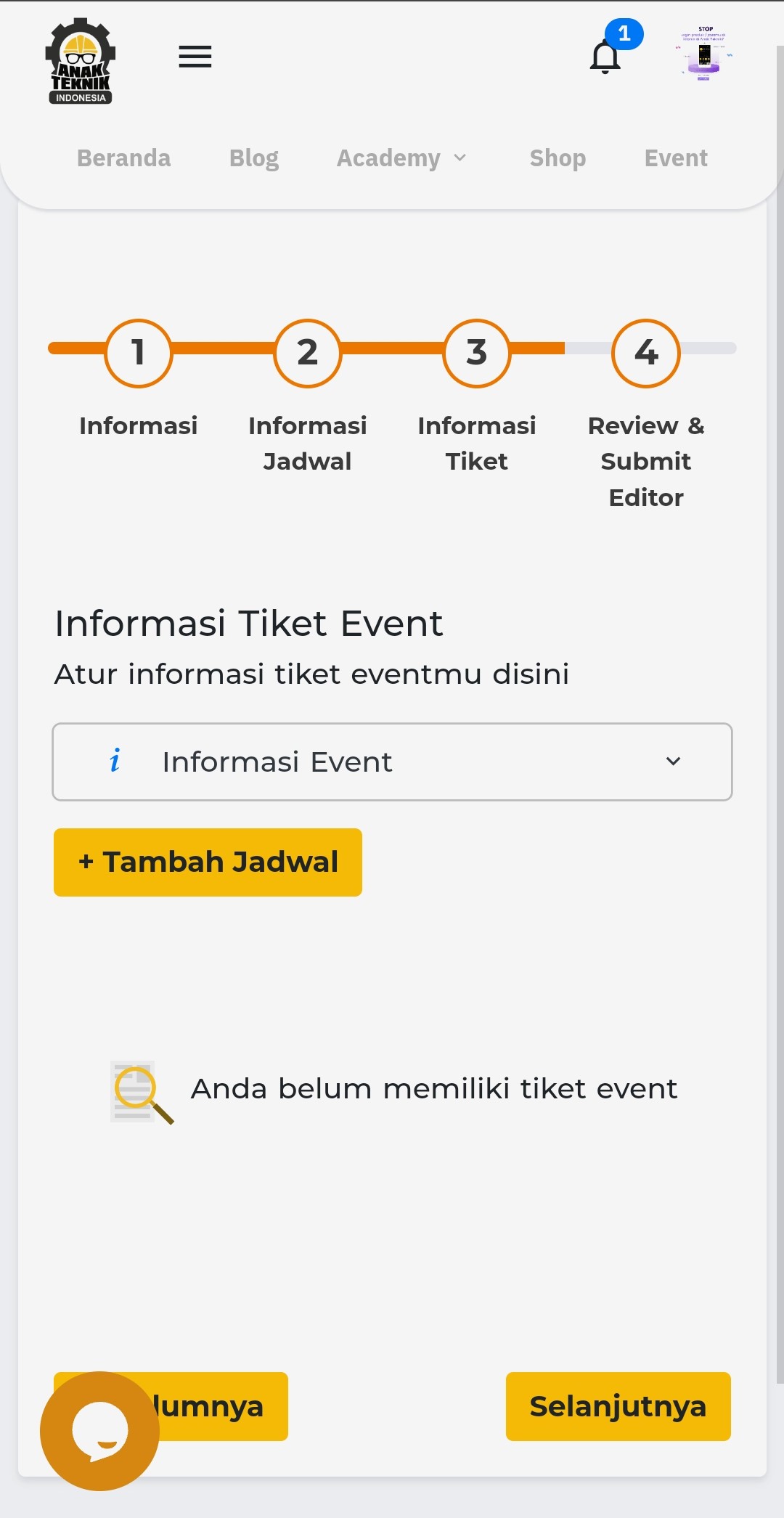Open the chat support bubble

tap(99, 1430)
